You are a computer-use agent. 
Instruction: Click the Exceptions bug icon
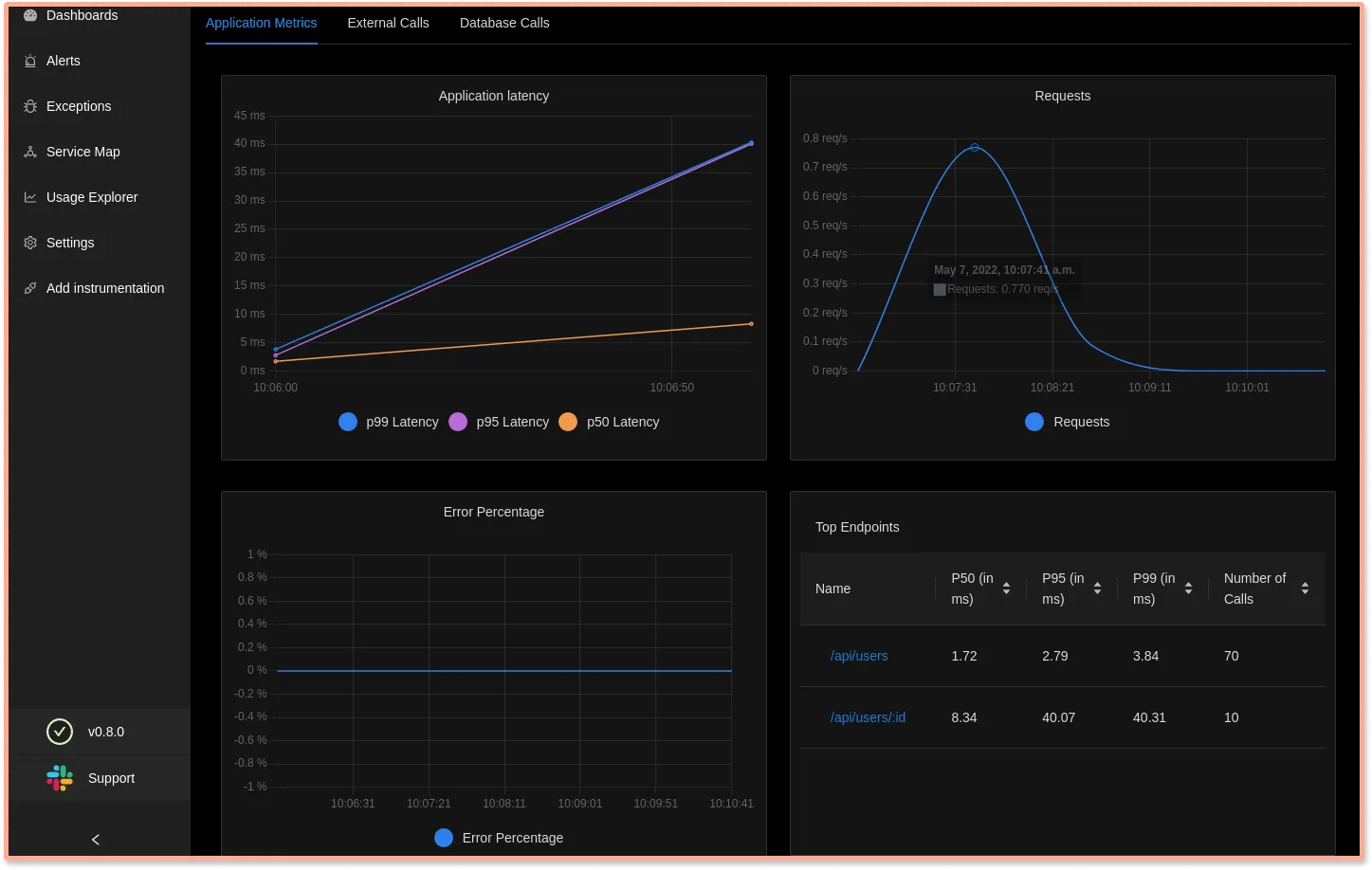(30, 106)
